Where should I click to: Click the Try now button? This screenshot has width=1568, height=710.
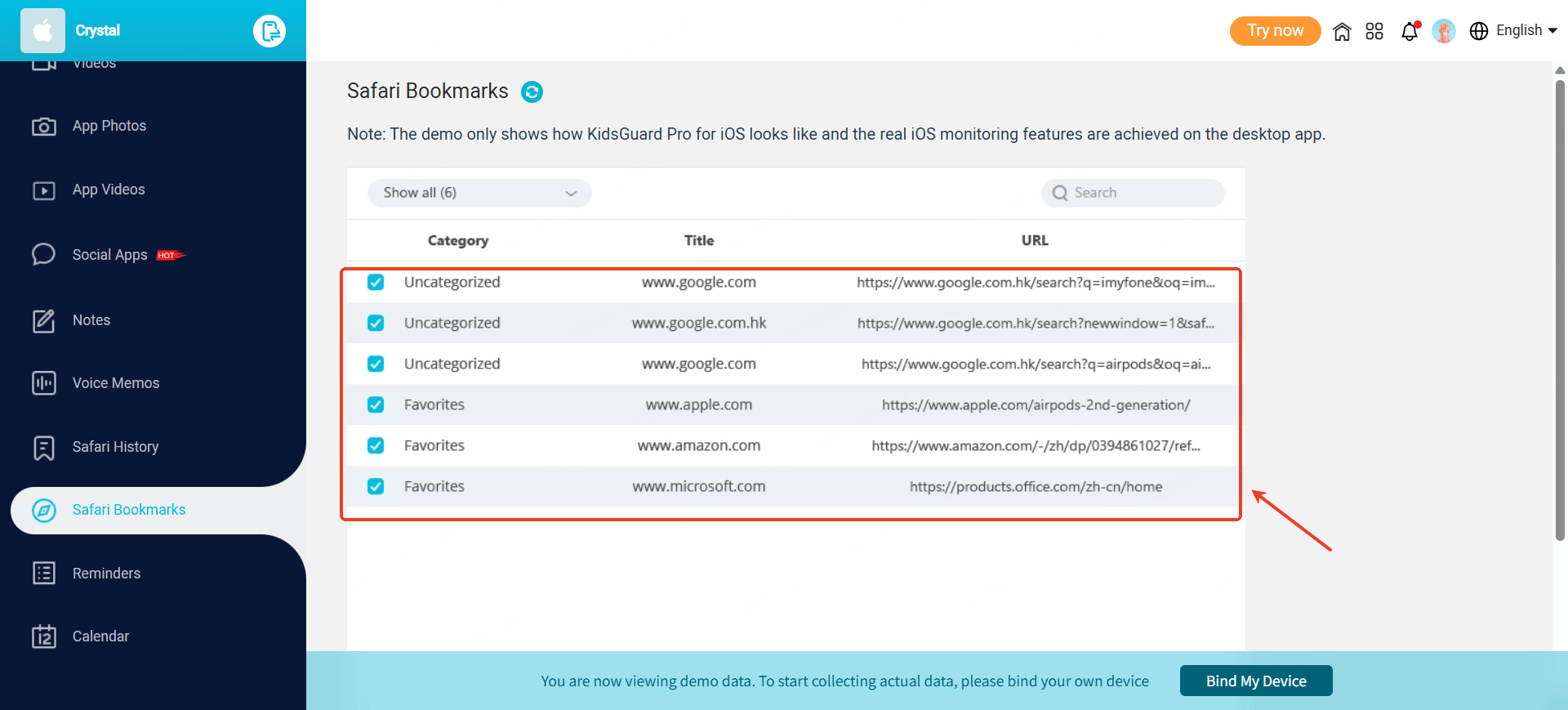click(1275, 31)
